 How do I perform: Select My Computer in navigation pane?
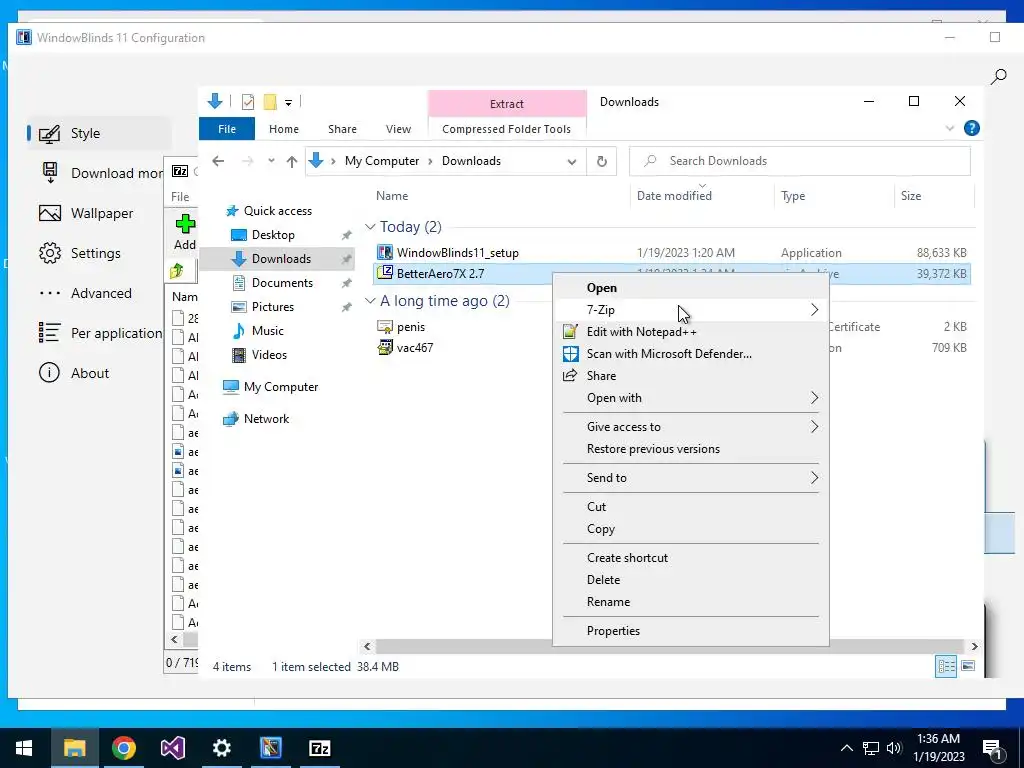[x=281, y=387]
